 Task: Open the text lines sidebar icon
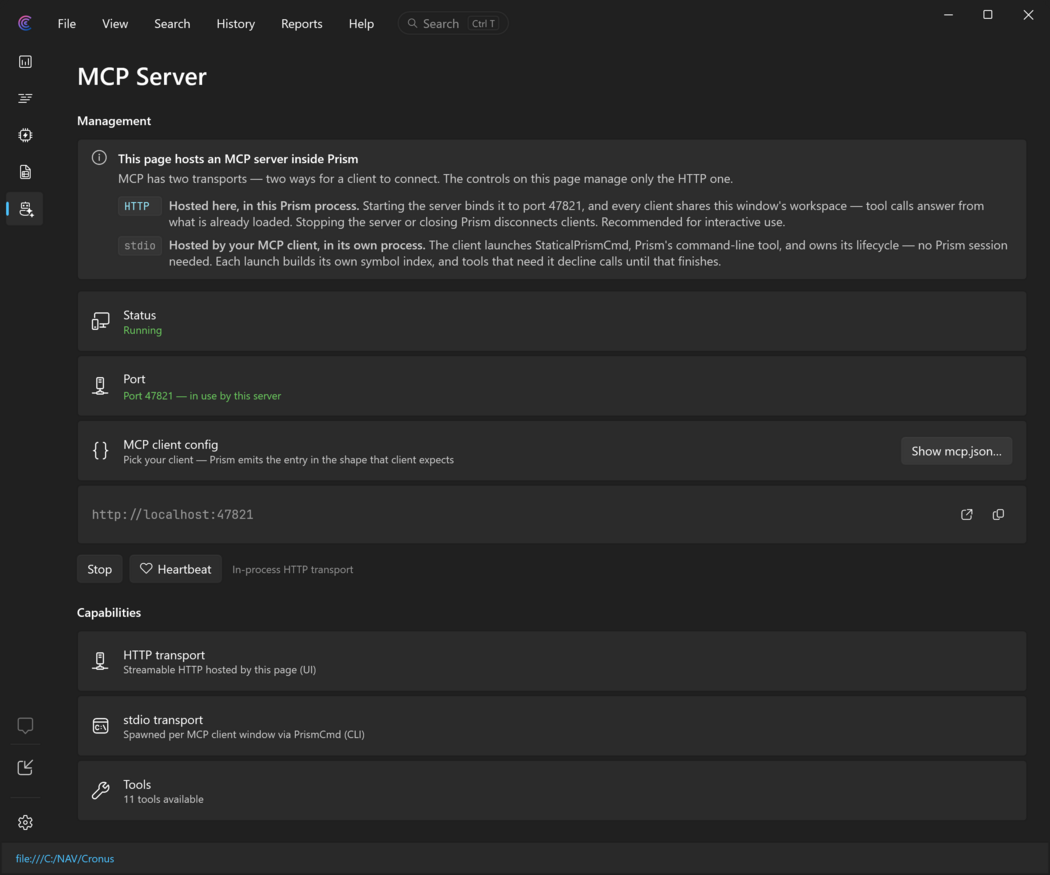click(25, 98)
